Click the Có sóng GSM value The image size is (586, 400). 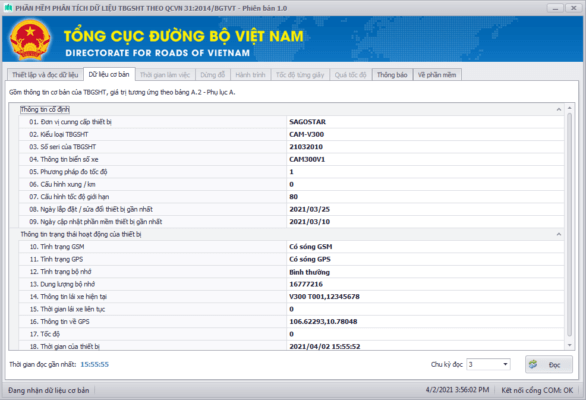311,247
